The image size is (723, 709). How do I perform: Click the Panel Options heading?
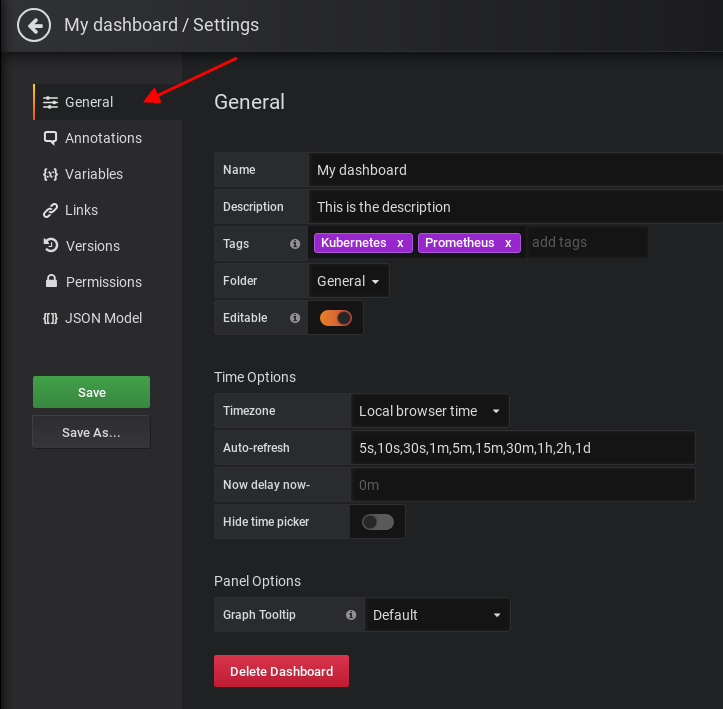pyautogui.click(x=257, y=581)
